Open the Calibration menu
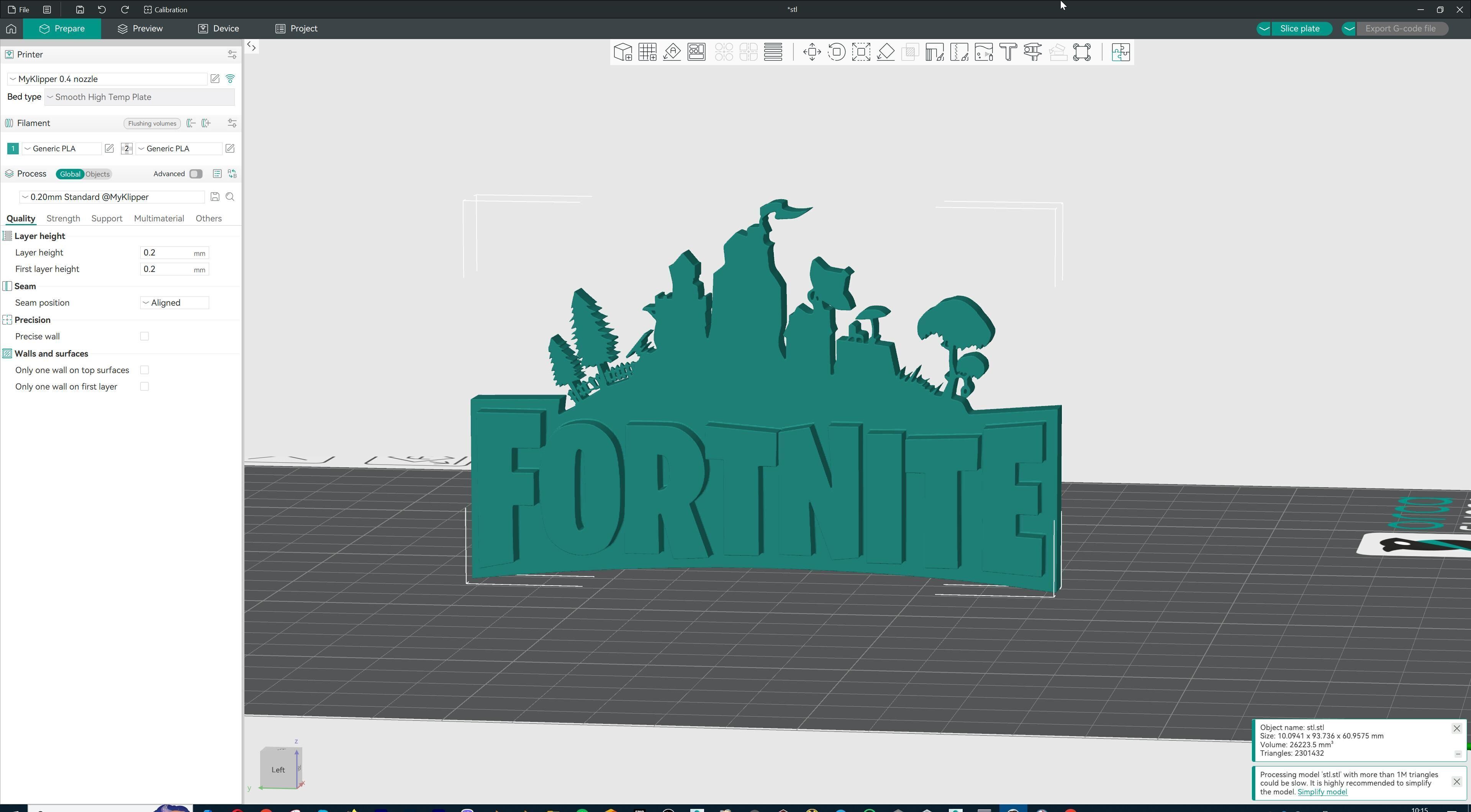Image resolution: width=1471 pixels, height=812 pixels. click(x=165, y=10)
